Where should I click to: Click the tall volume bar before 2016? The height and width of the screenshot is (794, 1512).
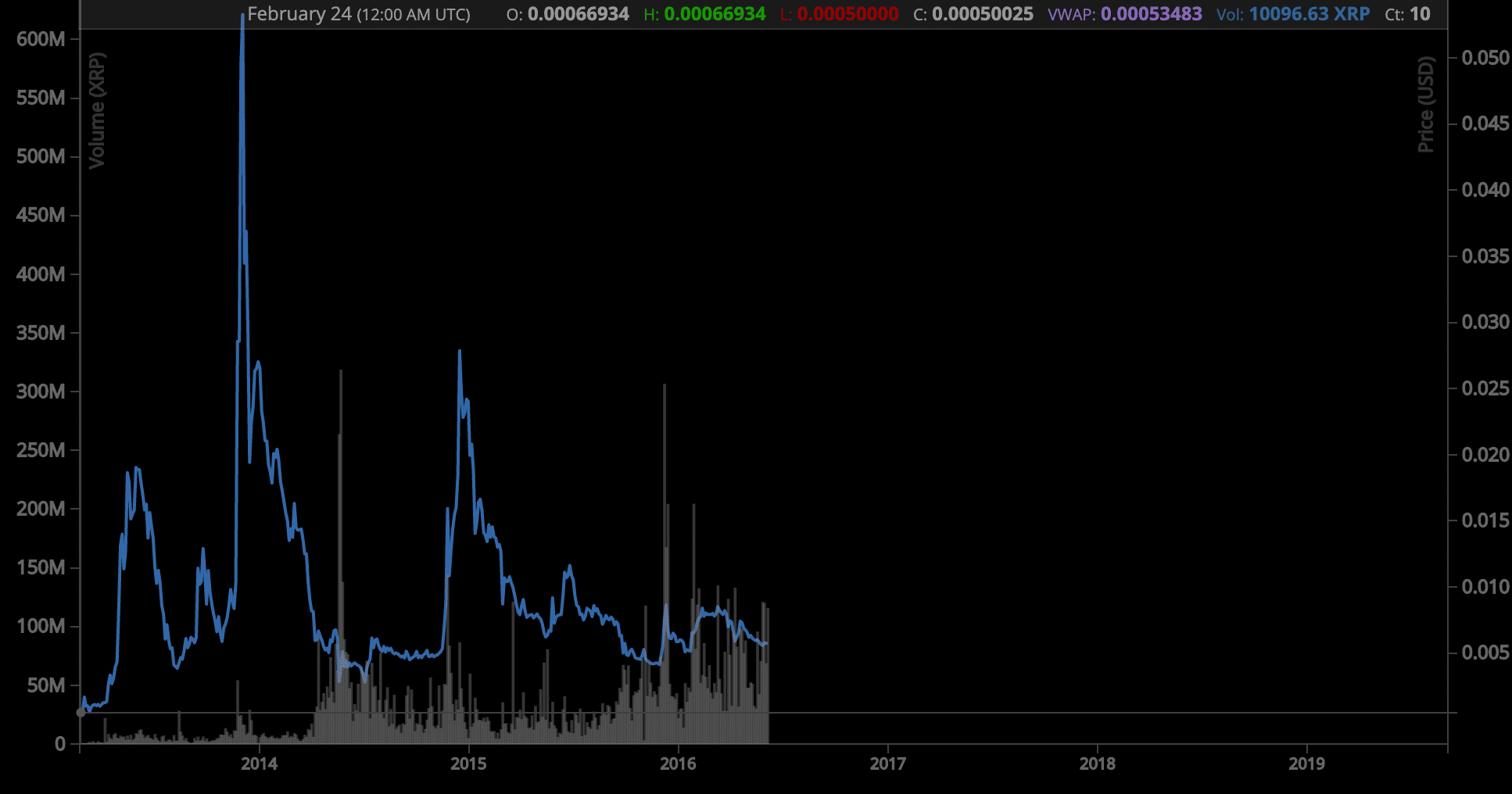coord(665,563)
